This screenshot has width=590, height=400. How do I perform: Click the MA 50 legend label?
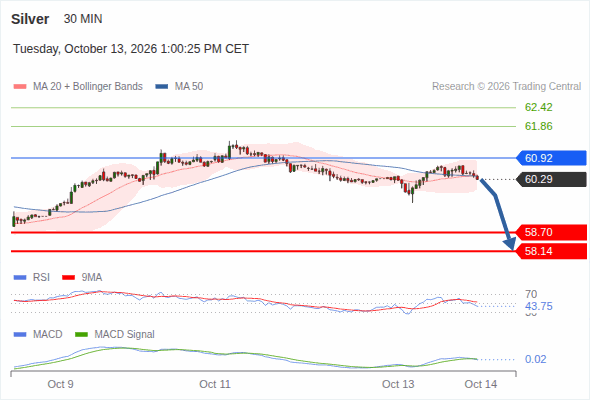189,87
